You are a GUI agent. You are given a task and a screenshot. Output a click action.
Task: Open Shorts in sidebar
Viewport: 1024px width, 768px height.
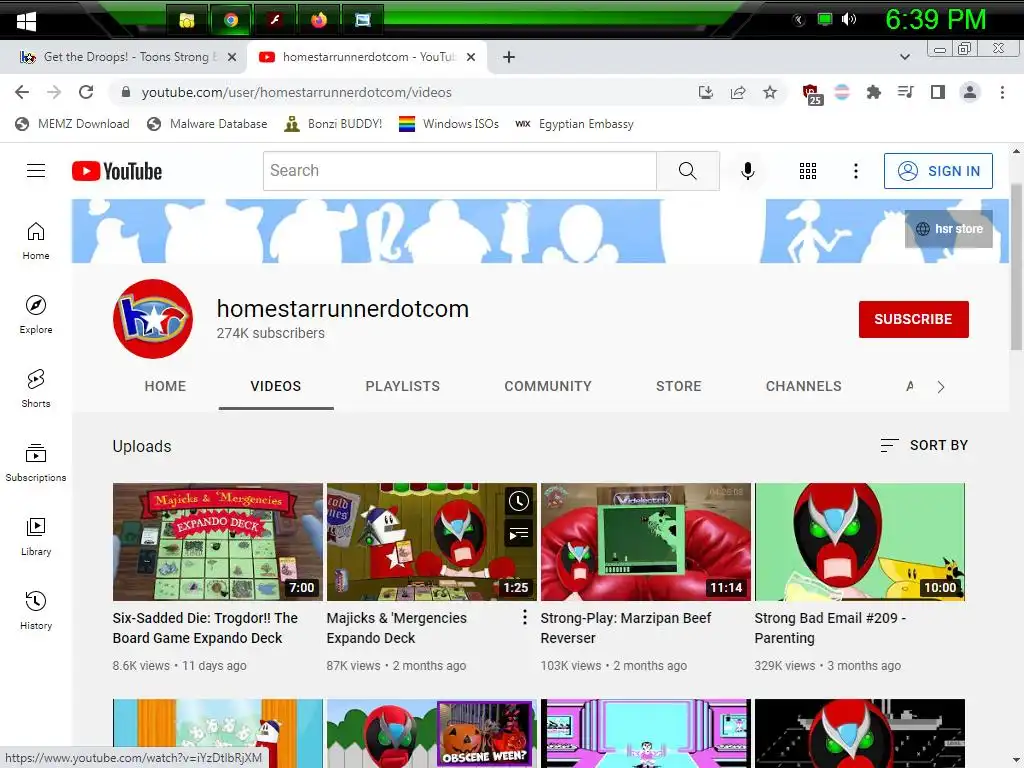(36, 389)
